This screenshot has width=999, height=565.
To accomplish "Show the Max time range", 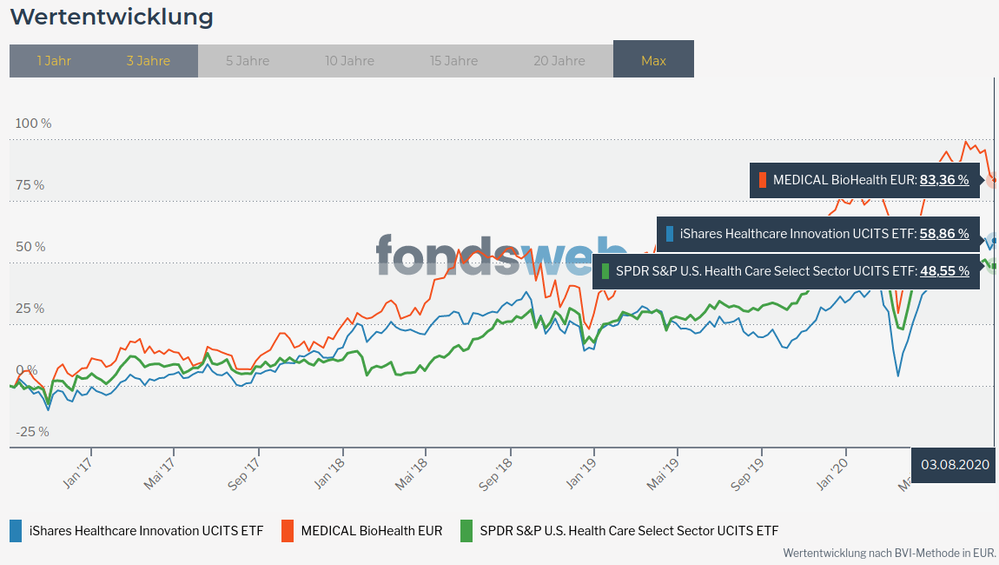I will pos(653,61).
